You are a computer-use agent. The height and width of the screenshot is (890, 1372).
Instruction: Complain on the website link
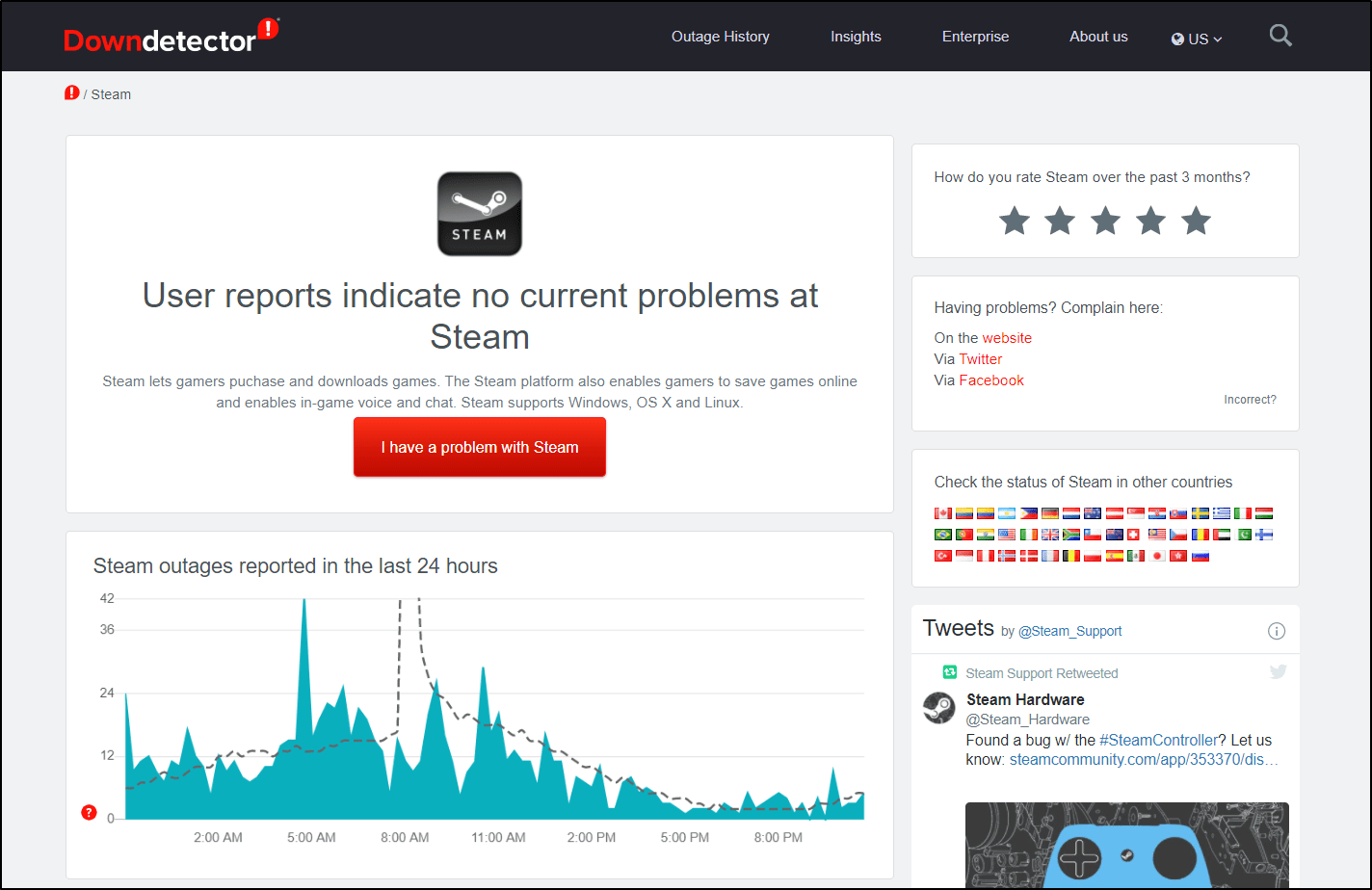pos(1007,338)
